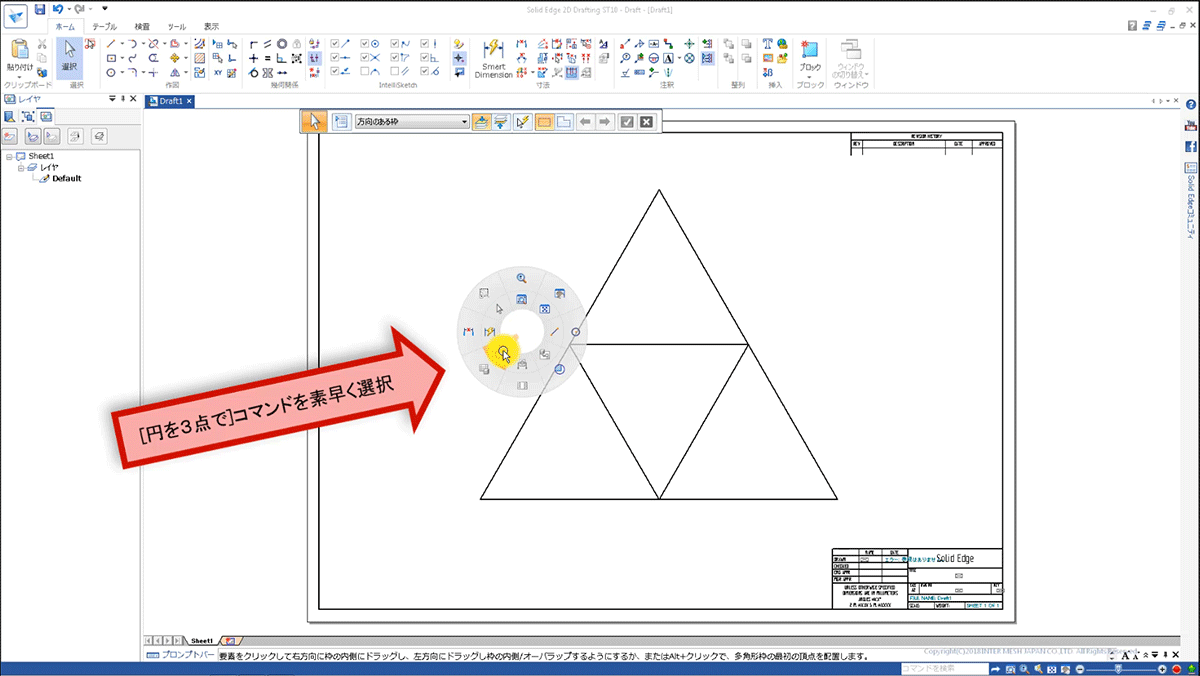The height and width of the screenshot is (676, 1200).
Task: Switch to the テーブル ribbon tab
Action: pos(103,27)
